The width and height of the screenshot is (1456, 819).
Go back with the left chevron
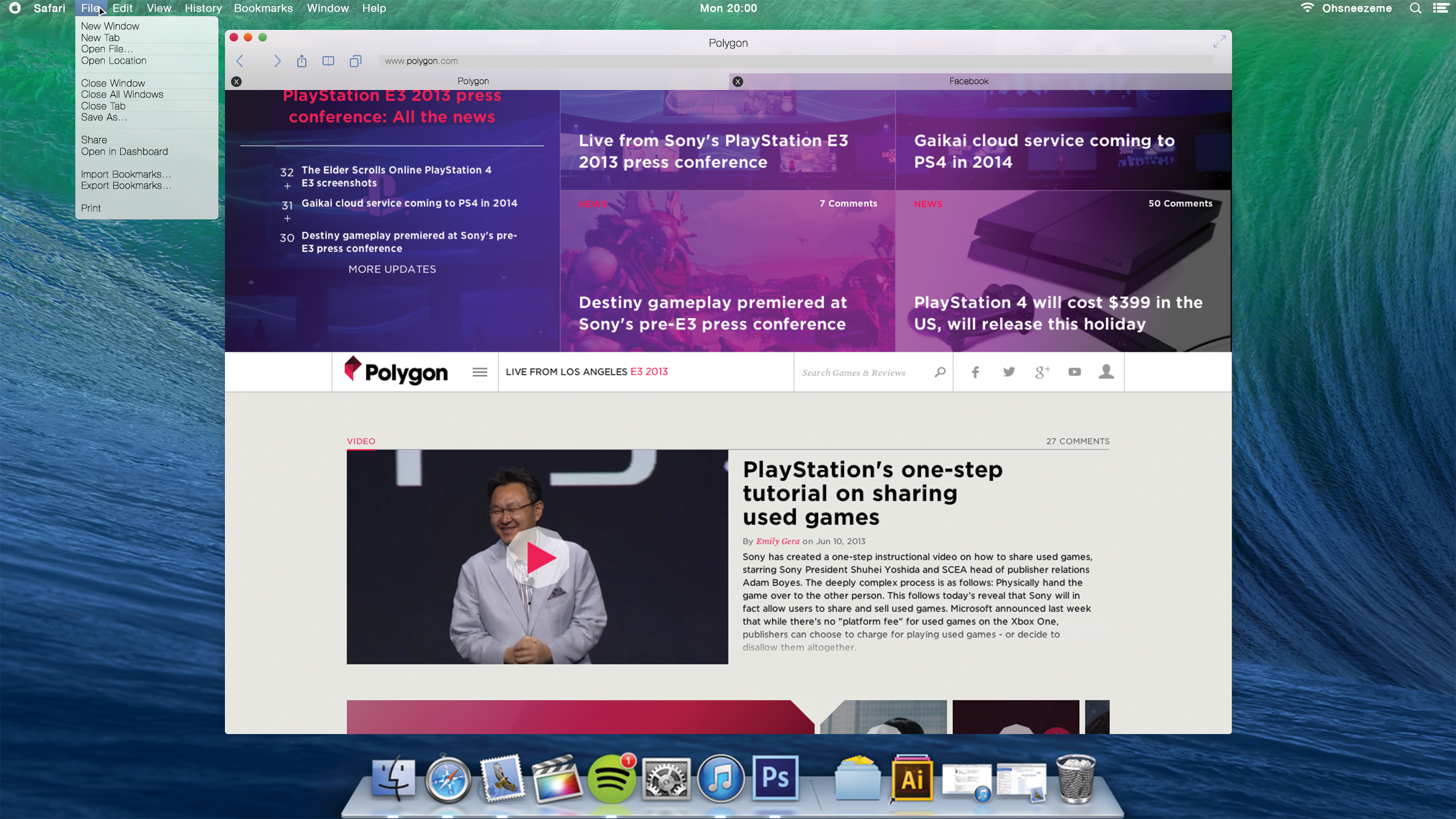point(240,61)
